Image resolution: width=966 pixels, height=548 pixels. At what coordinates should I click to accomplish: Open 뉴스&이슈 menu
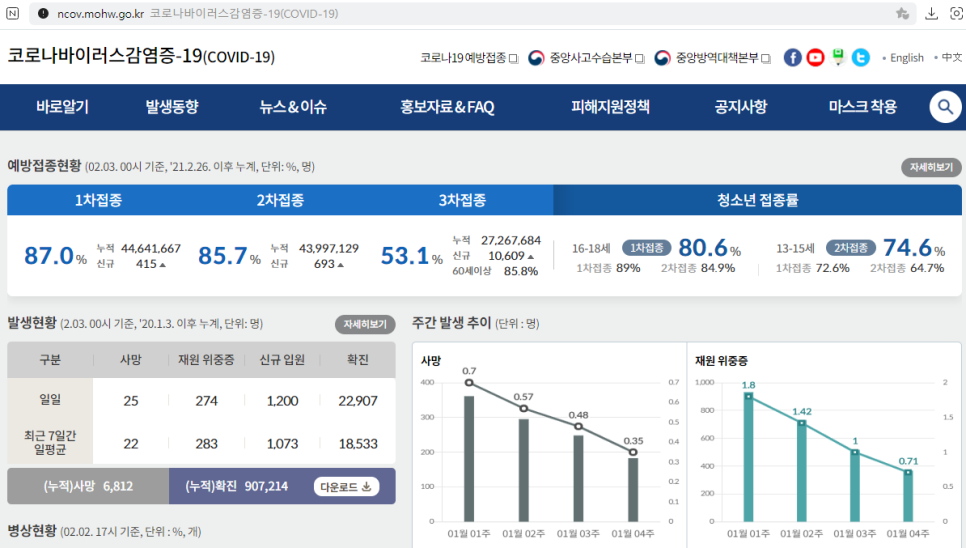(x=293, y=107)
